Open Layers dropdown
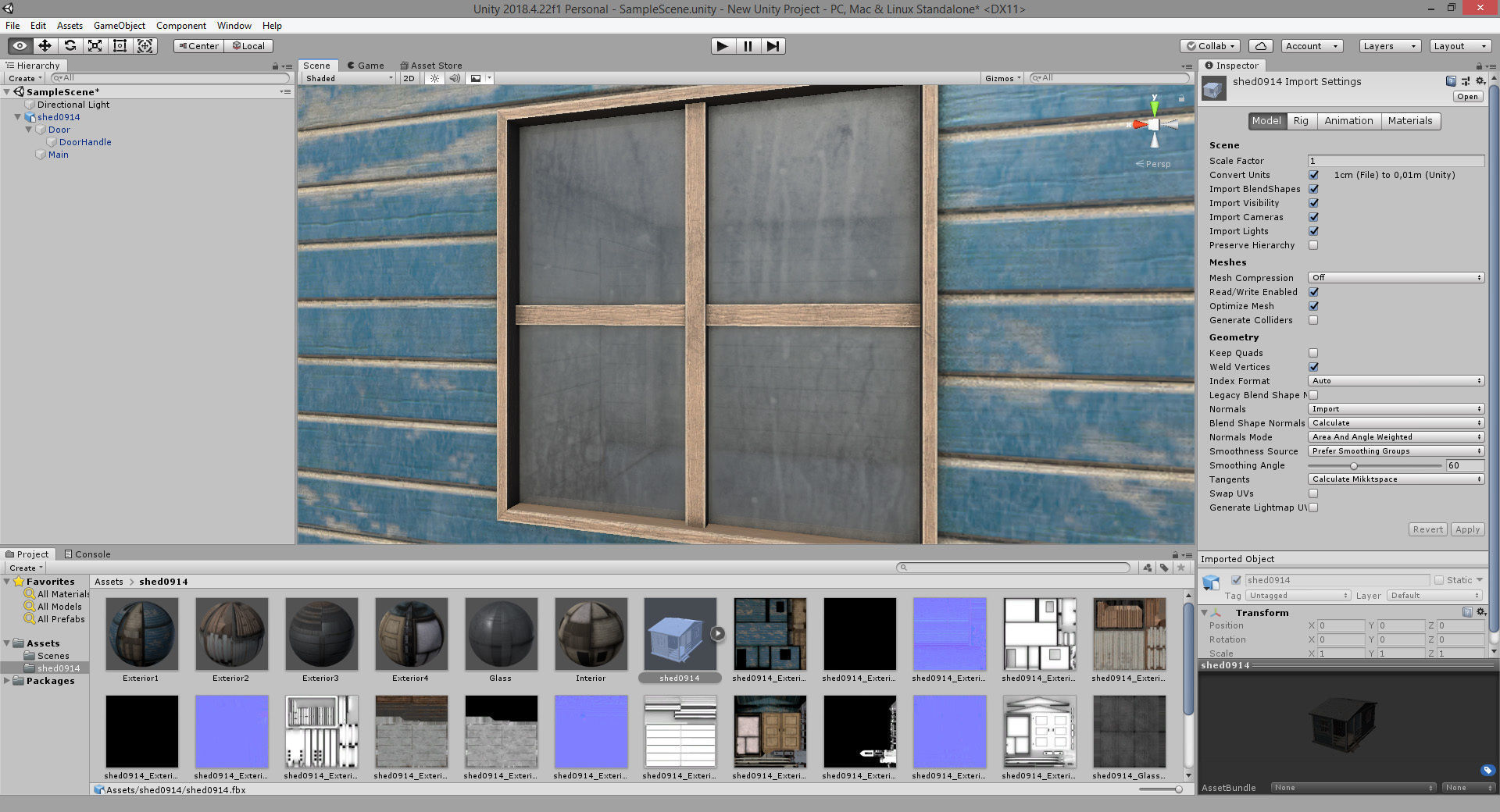 [x=1389, y=46]
